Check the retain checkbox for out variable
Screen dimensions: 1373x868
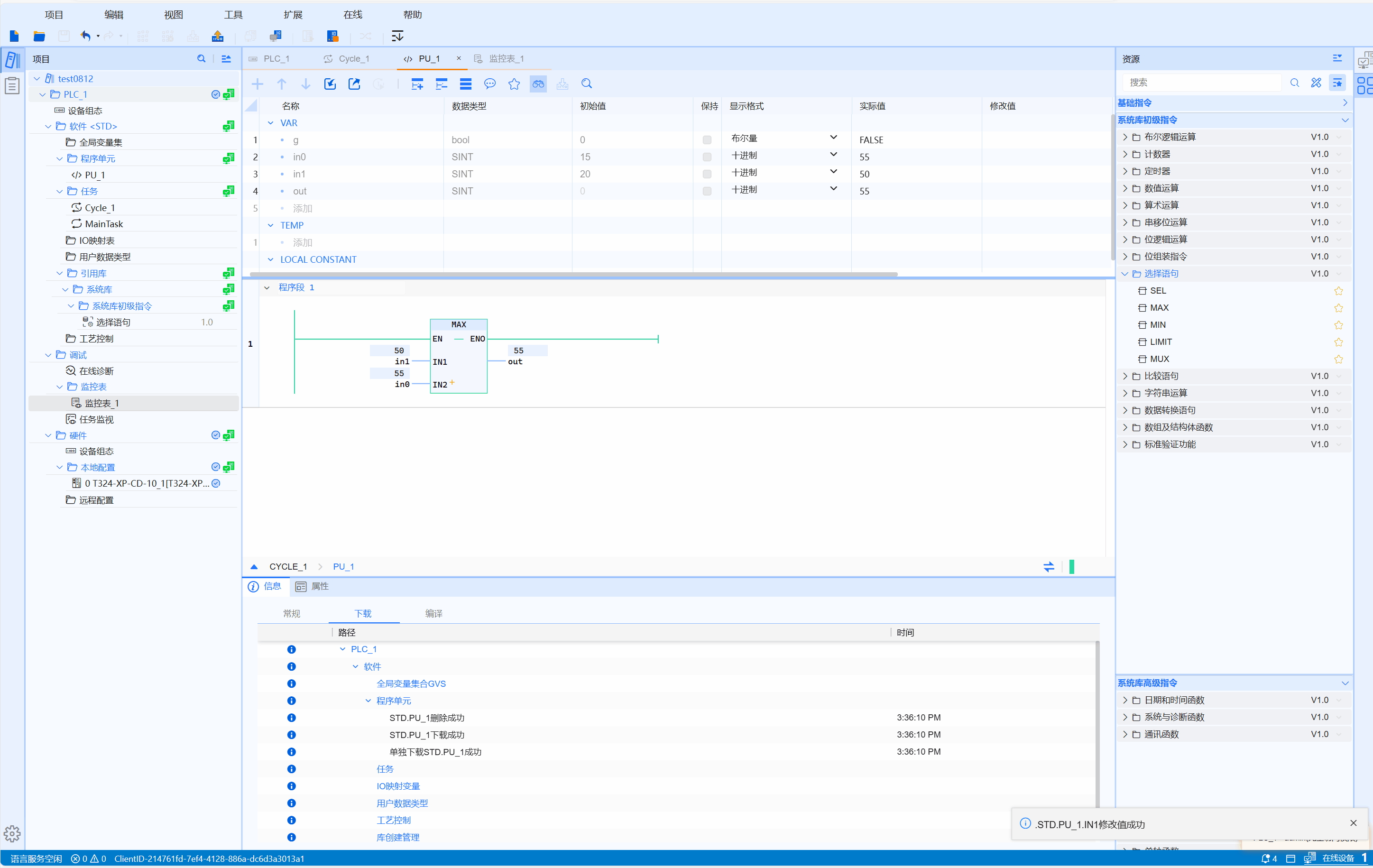point(707,191)
